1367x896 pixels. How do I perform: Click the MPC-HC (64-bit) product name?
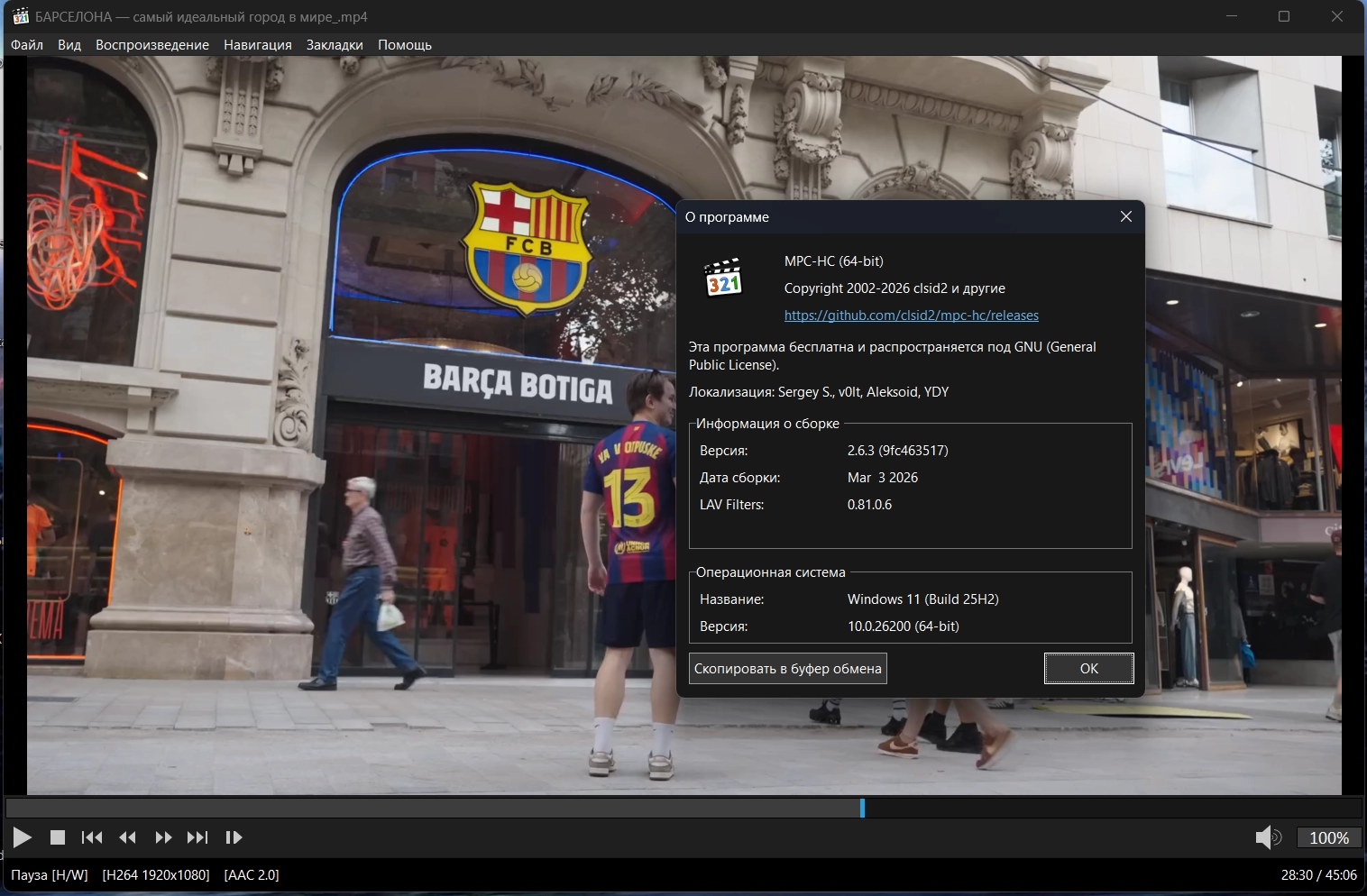(x=834, y=261)
